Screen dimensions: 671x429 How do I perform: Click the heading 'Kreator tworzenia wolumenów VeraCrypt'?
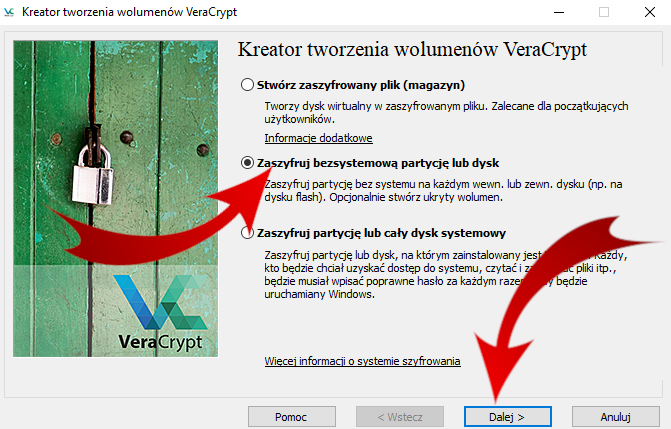(x=412, y=49)
